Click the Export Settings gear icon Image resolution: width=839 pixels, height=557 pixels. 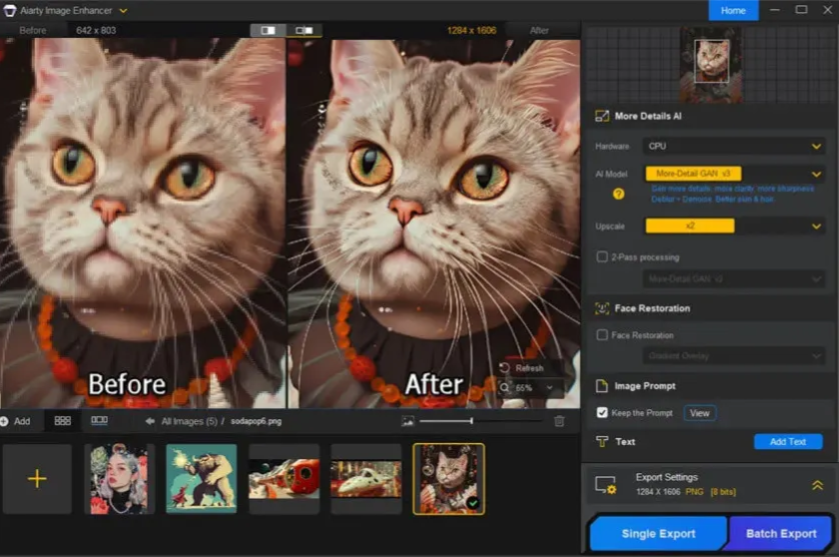click(605, 485)
